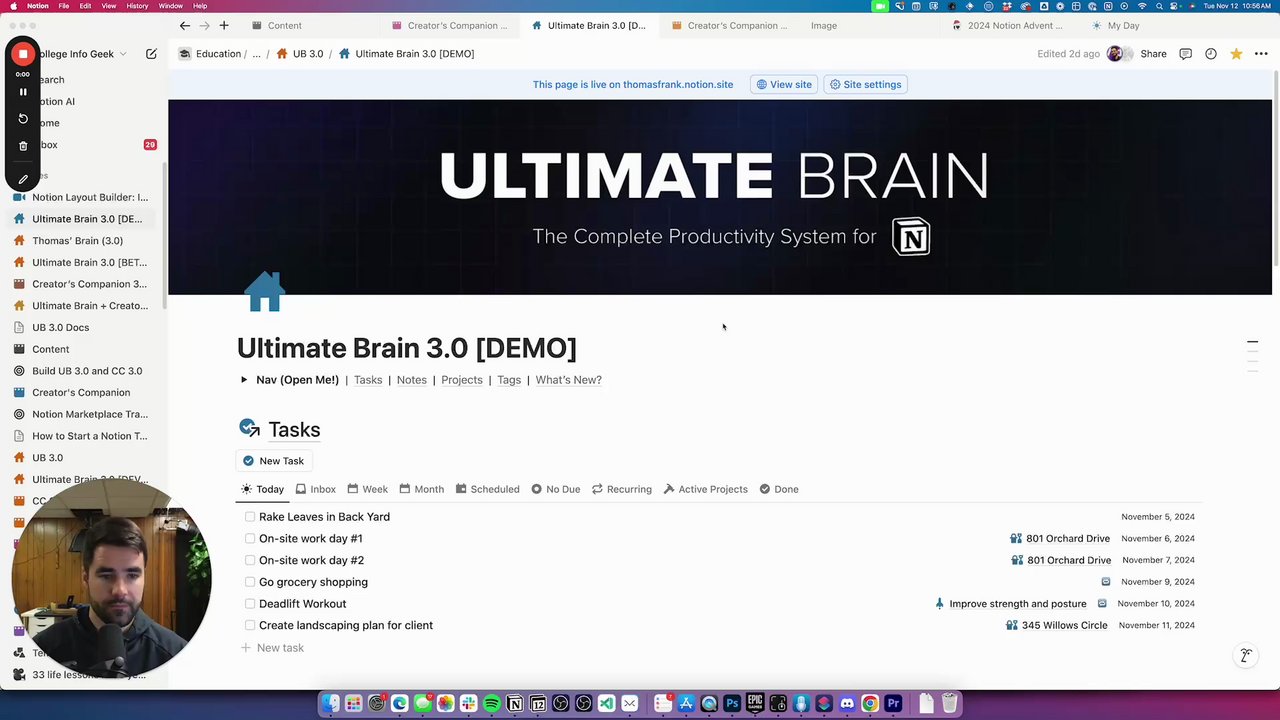Show the Done tasks view
The image size is (1280, 720).
click(x=778, y=489)
